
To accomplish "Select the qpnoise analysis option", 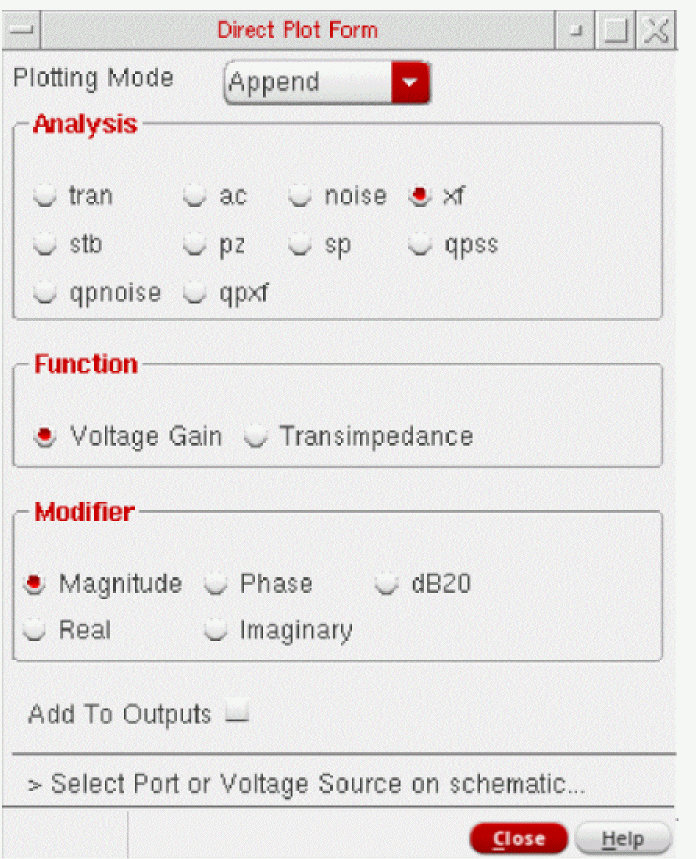I will (x=45, y=292).
